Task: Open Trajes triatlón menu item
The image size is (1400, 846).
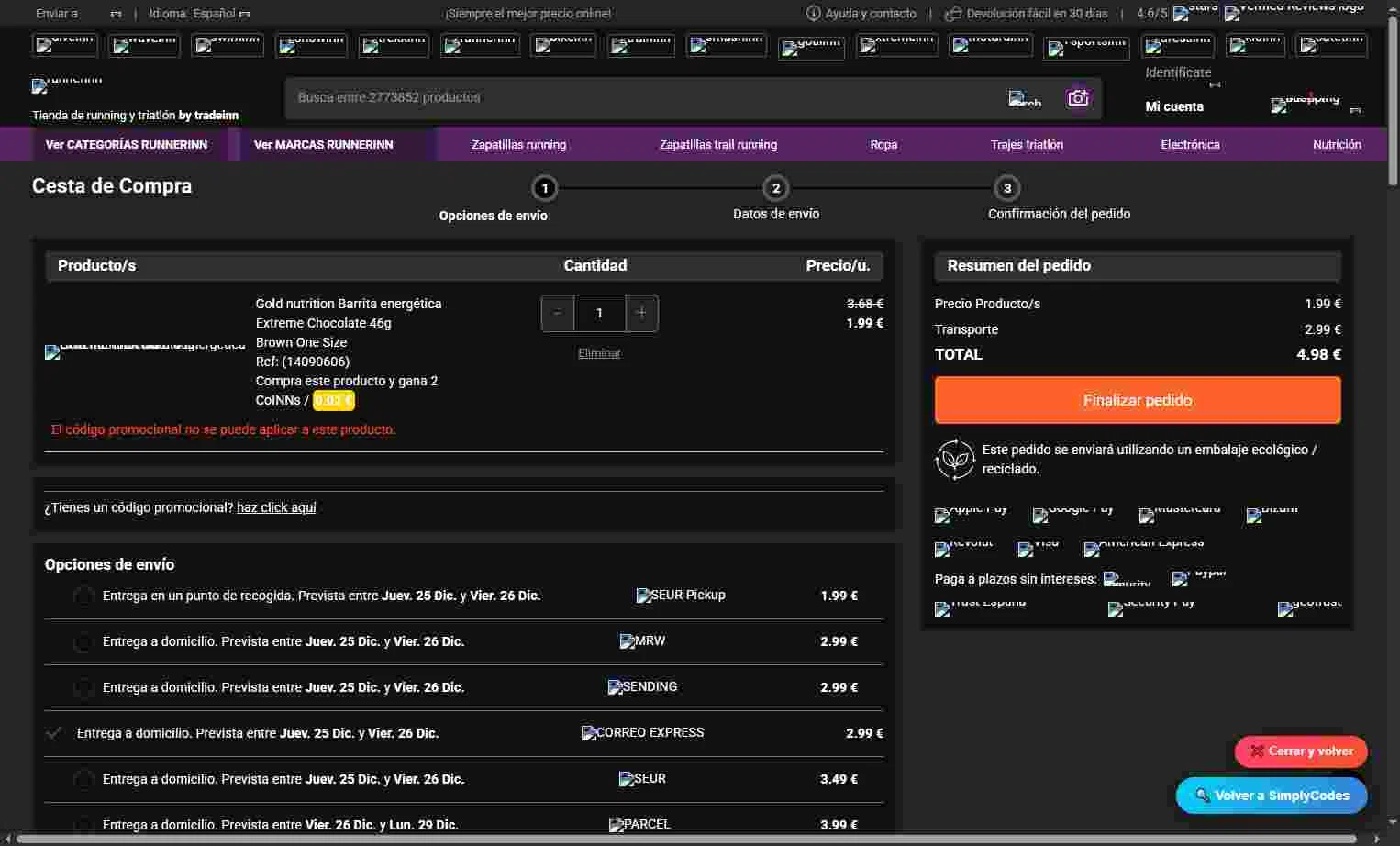Action: (x=1027, y=145)
